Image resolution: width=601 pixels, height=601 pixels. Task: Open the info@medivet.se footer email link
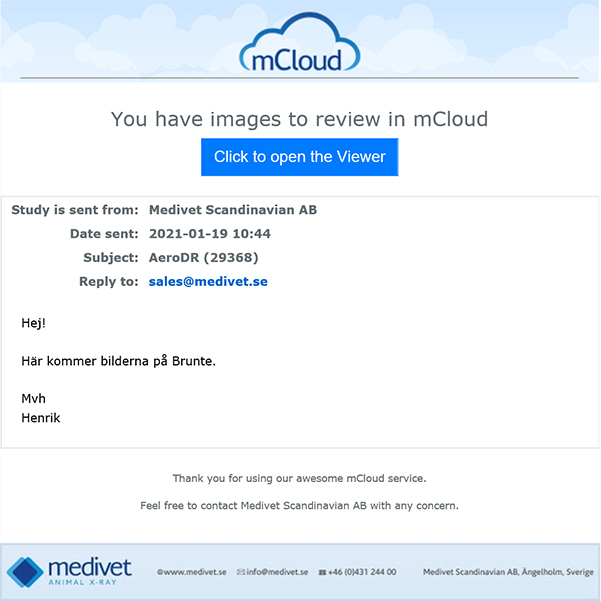277,572
